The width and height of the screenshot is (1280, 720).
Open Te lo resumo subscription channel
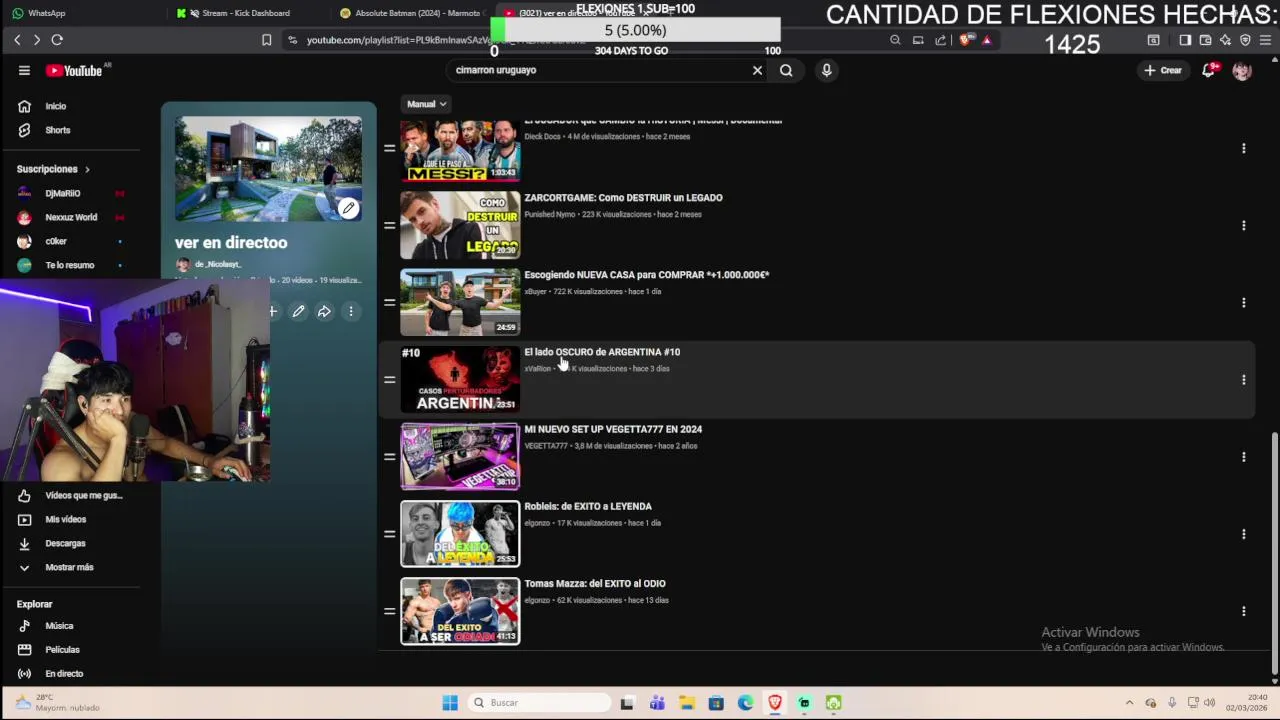[70, 265]
